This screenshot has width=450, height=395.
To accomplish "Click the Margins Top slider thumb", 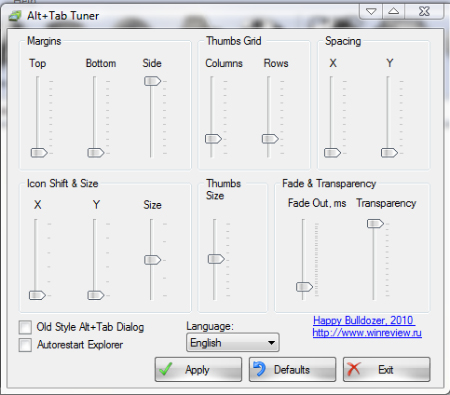I will pos(39,153).
